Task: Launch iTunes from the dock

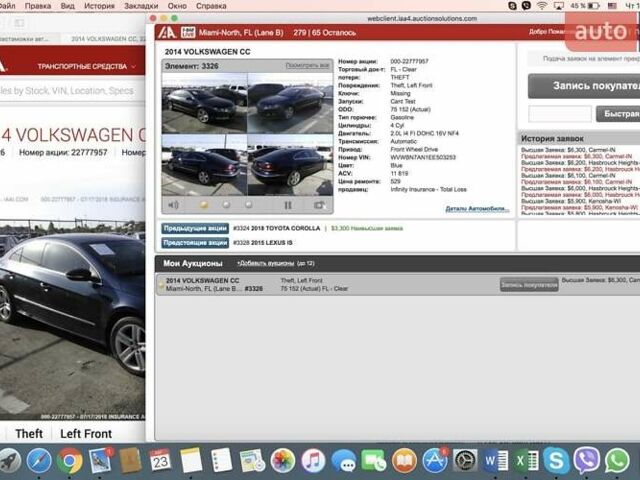Action: tap(313, 460)
